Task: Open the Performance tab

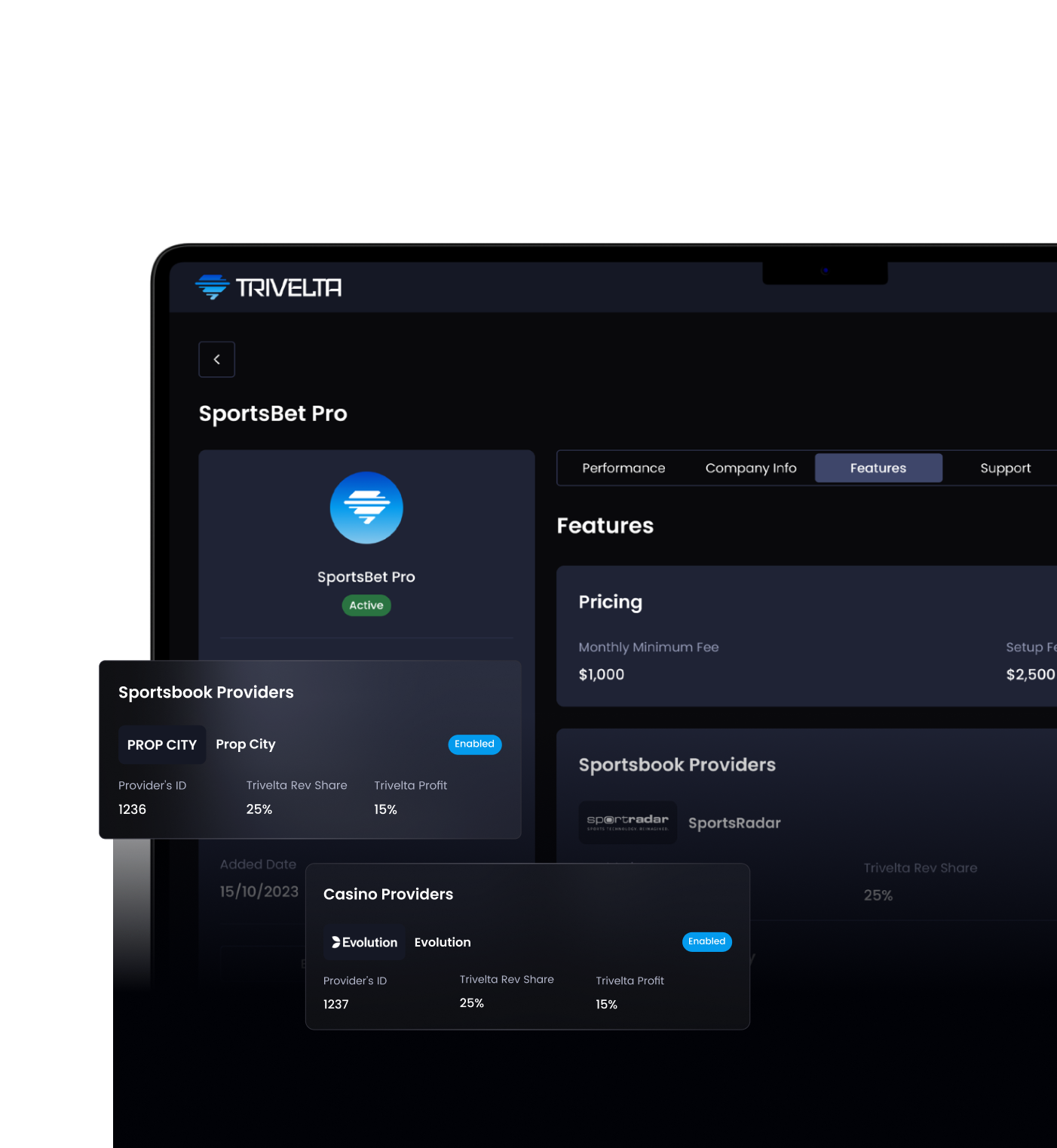Action: [623, 468]
